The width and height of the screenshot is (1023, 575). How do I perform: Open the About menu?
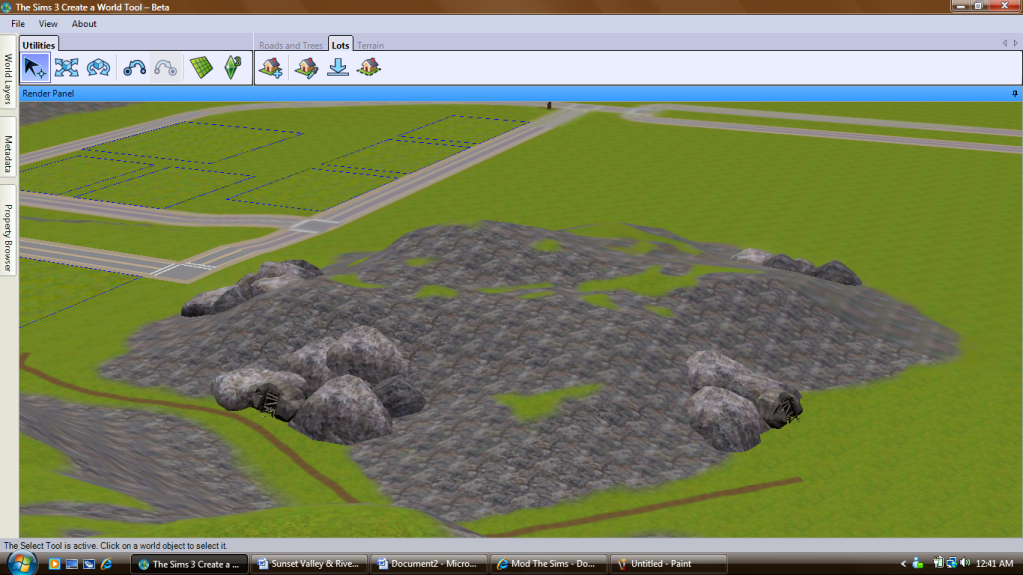tap(84, 24)
